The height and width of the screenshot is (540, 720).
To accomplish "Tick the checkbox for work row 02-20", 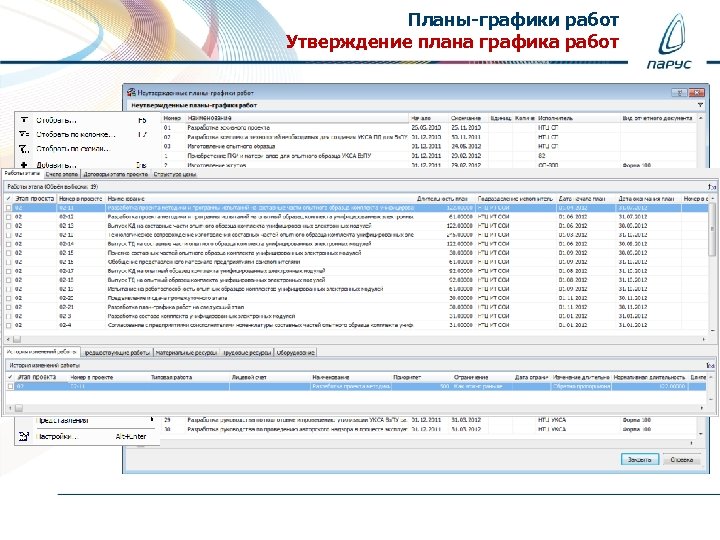I will click(9, 298).
